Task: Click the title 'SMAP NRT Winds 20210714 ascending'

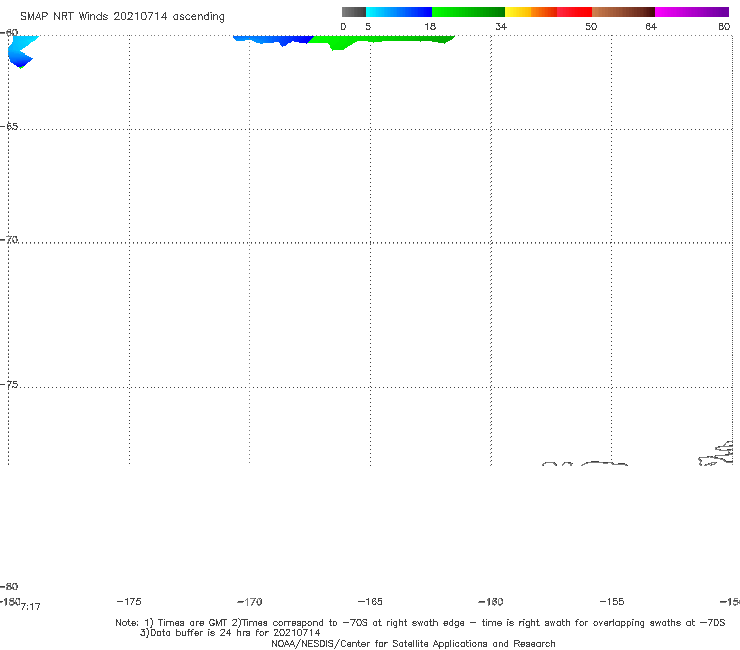Action: (x=122, y=16)
